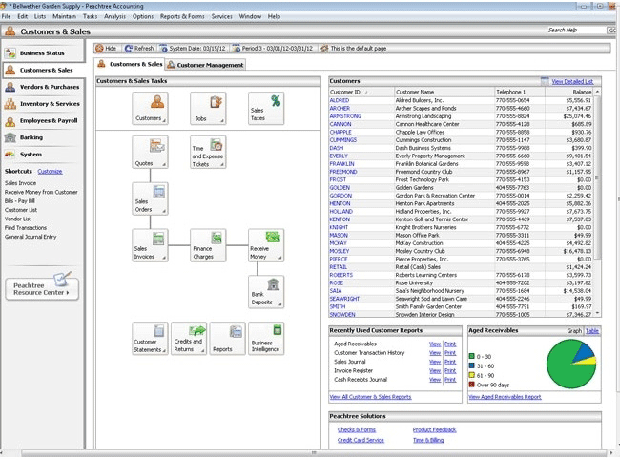This screenshot has height=460, width=620.
Task: Open the Finance Charges task icon
Action: coord(208,245)
